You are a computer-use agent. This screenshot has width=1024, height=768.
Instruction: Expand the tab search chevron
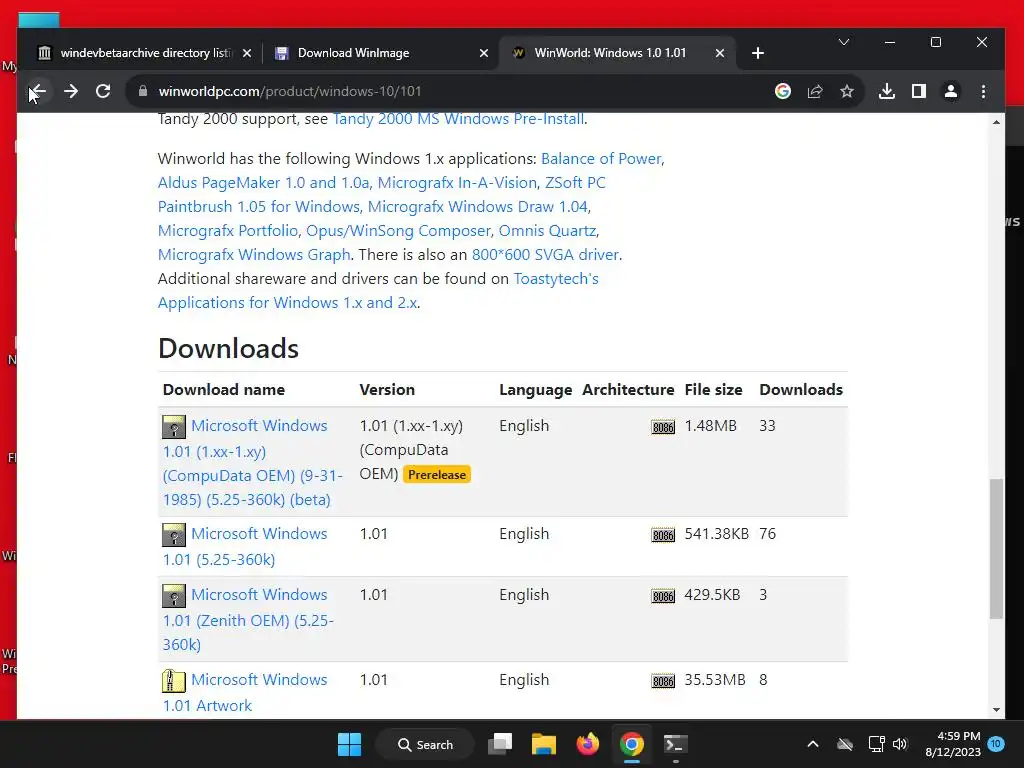click(x=844, y=42)
